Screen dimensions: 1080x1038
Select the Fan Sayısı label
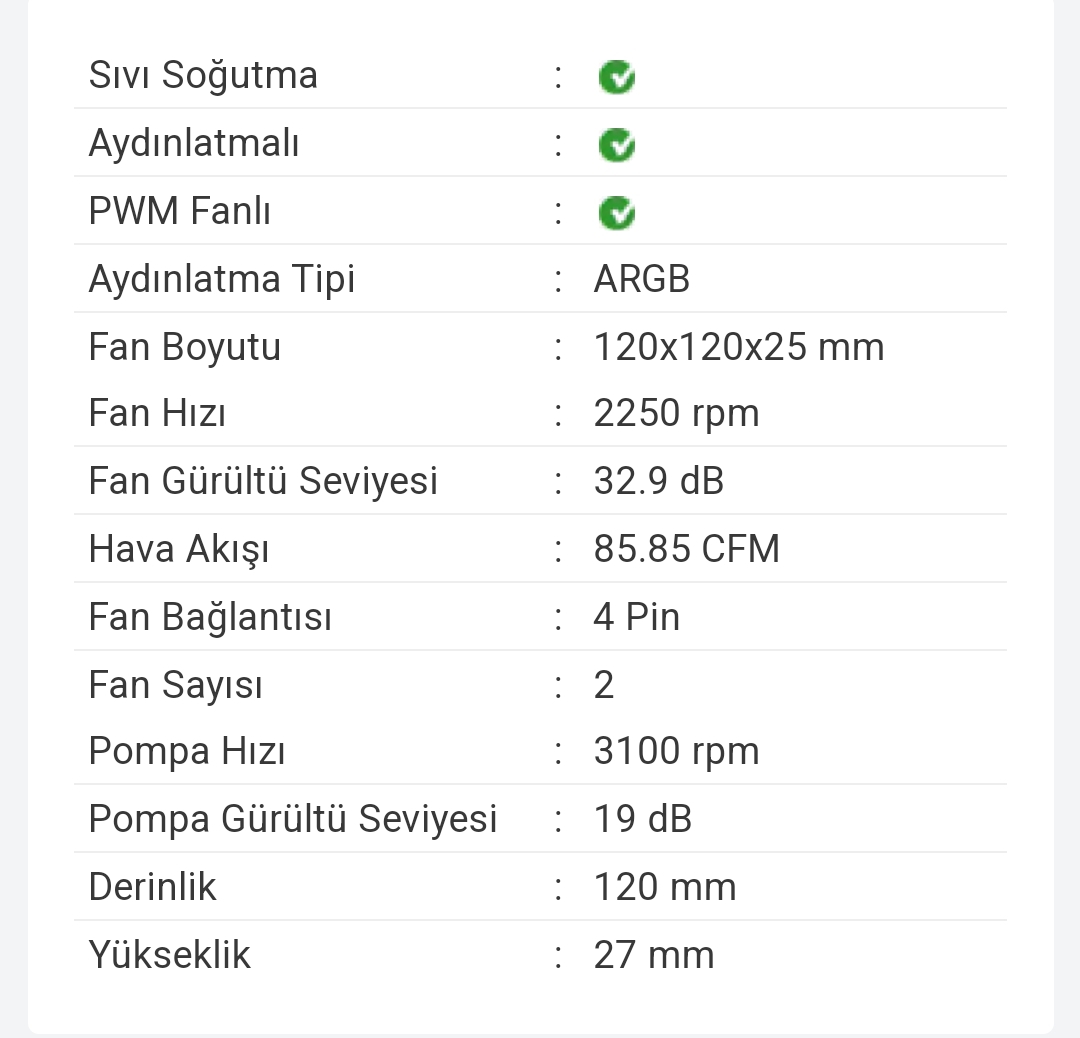[x=176, y=685]
